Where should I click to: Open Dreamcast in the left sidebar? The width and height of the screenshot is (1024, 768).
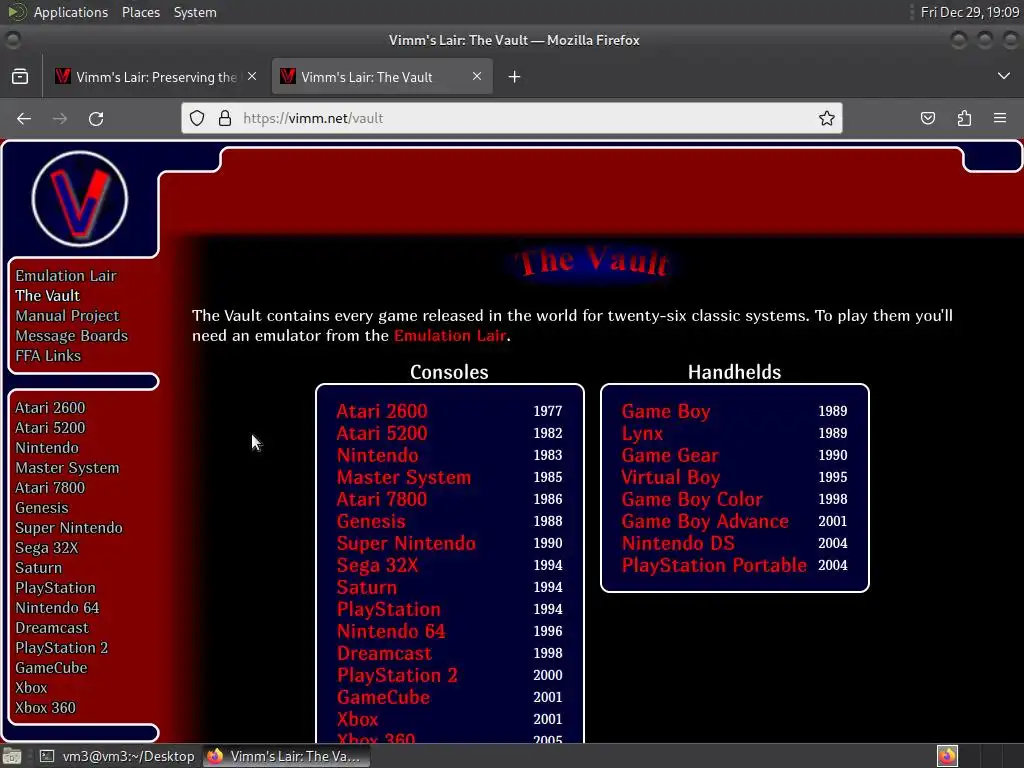(x=52, y=628)
